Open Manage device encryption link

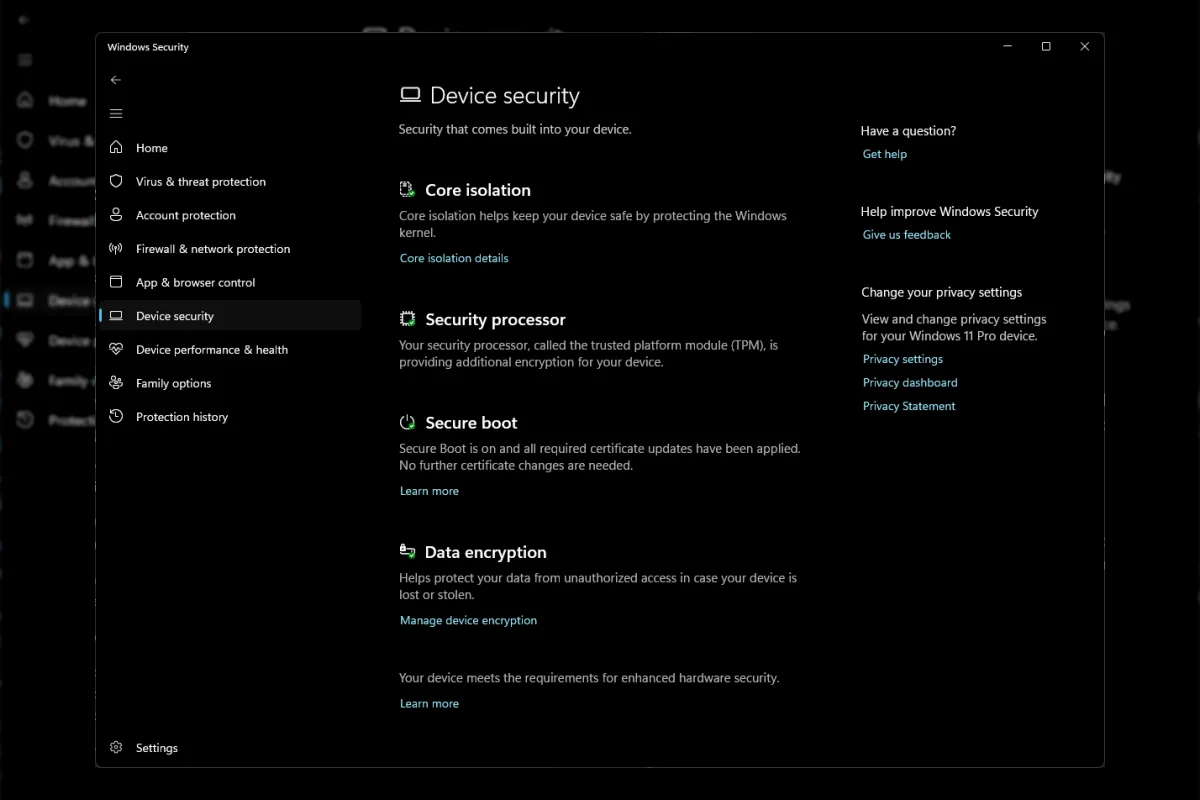click(468, 620)
